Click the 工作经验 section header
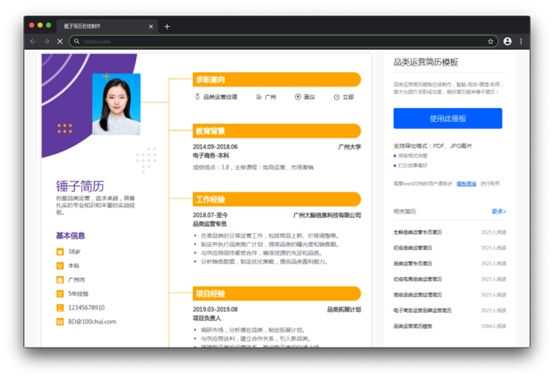The height and width of the screenshot is (379, 554). [277, 199]
